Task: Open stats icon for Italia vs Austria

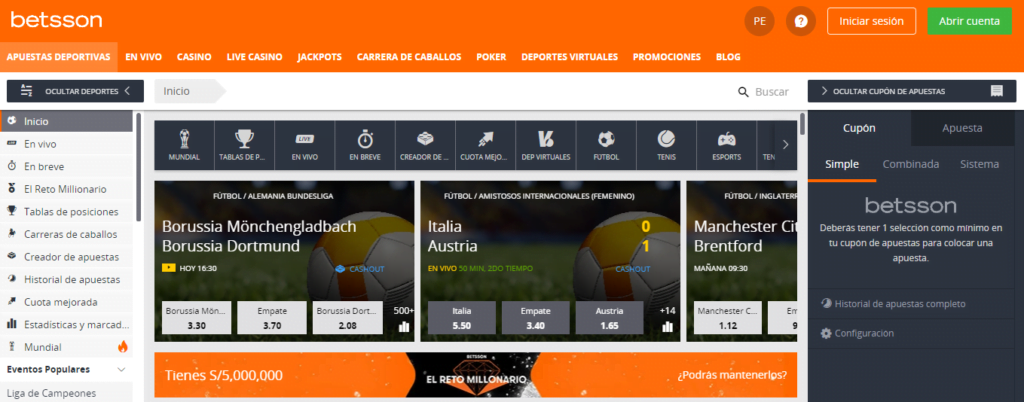Action: 667,326
